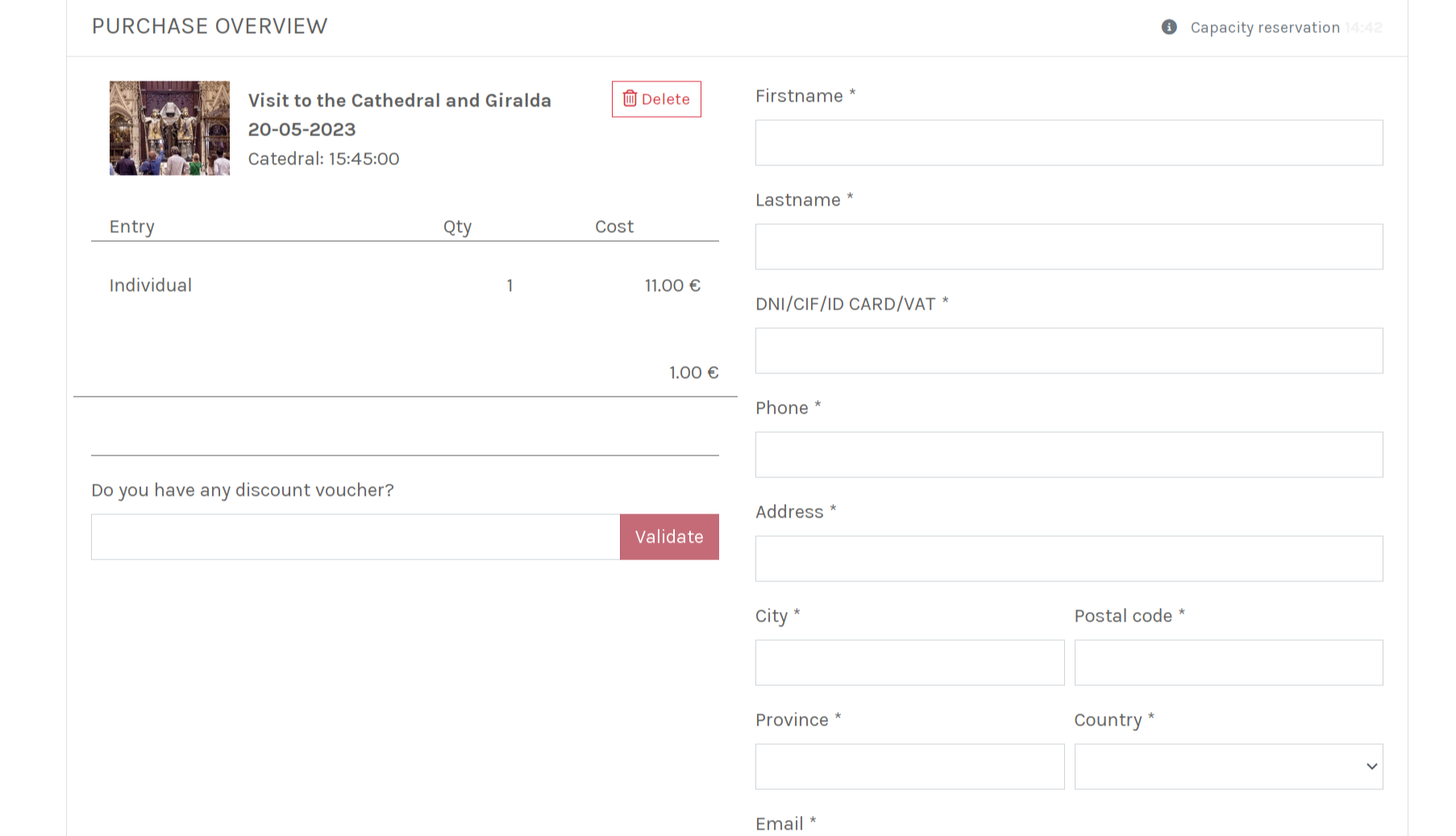Click the '11.00 €' cost value
Viewport: 1456px width, 836px height.
pos(672,285)
